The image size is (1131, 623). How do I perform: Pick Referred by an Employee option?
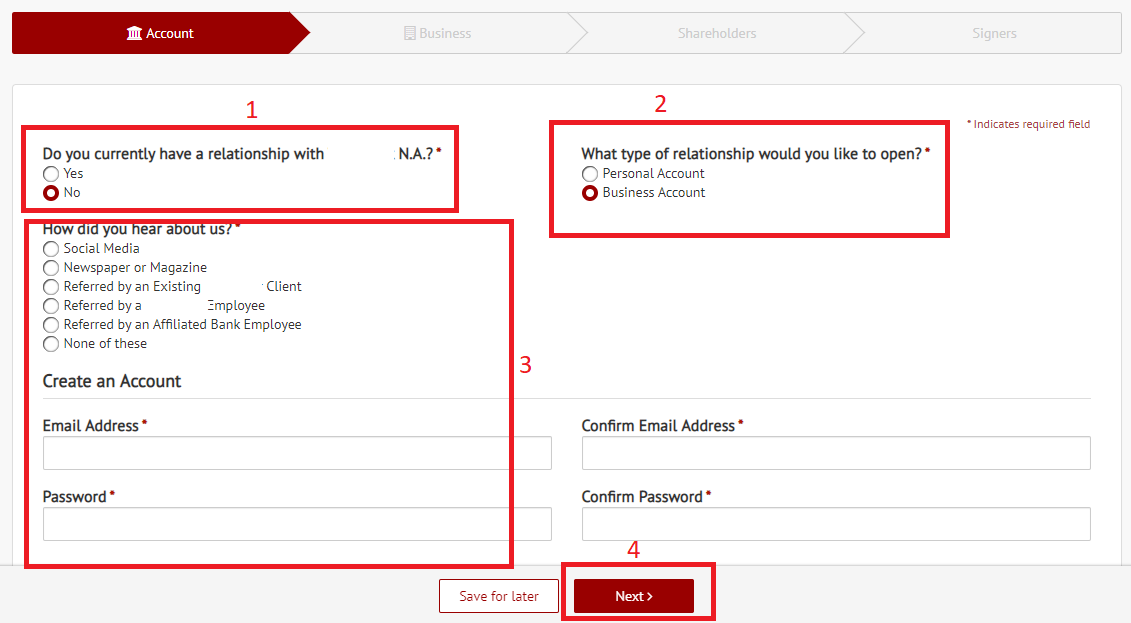tap(51, 305)
